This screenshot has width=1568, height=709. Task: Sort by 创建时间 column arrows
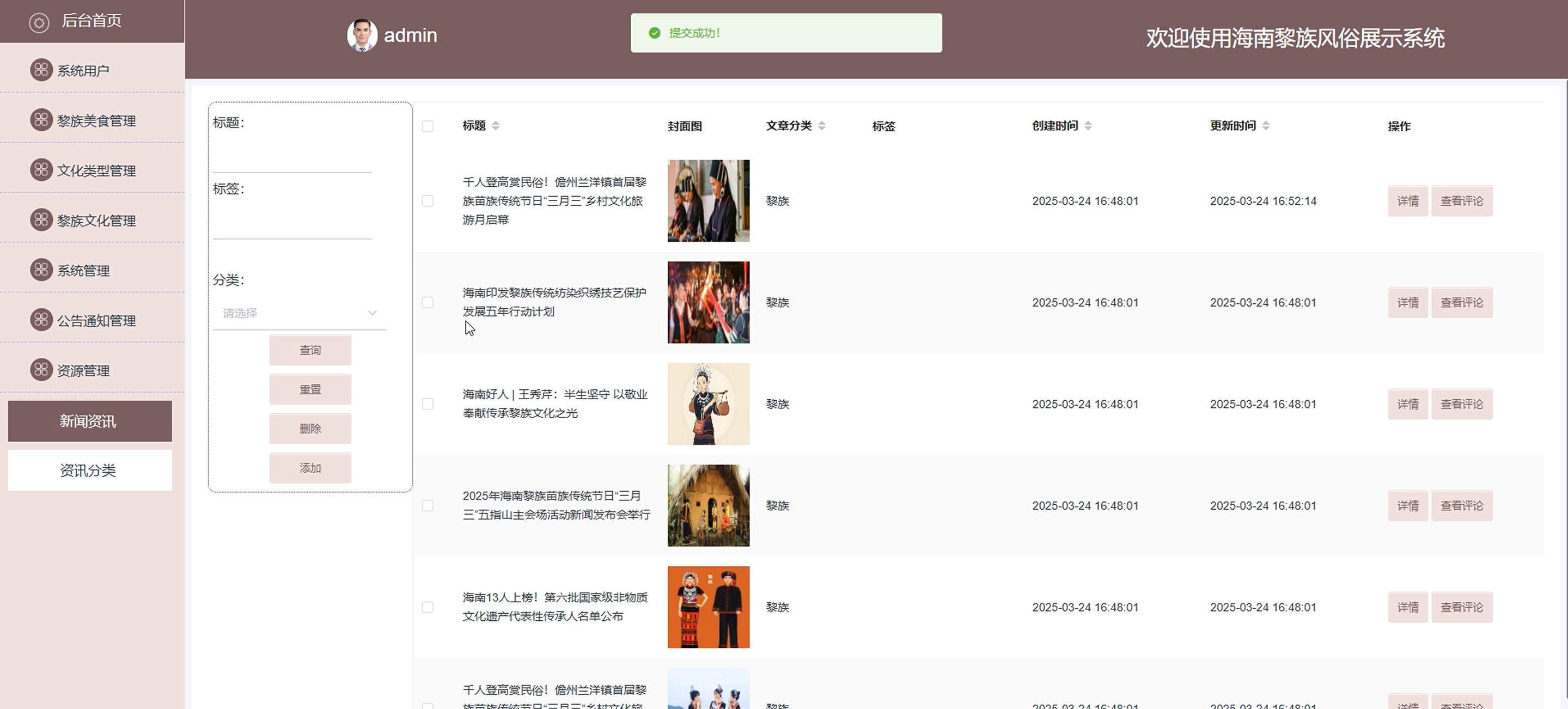click(1088, 125)
